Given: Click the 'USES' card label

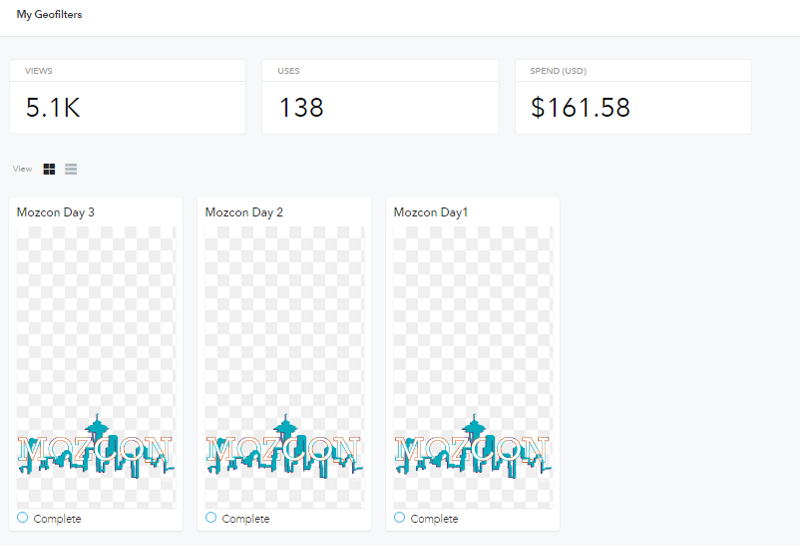Looking at the screenshot, I should pos(289,71).
